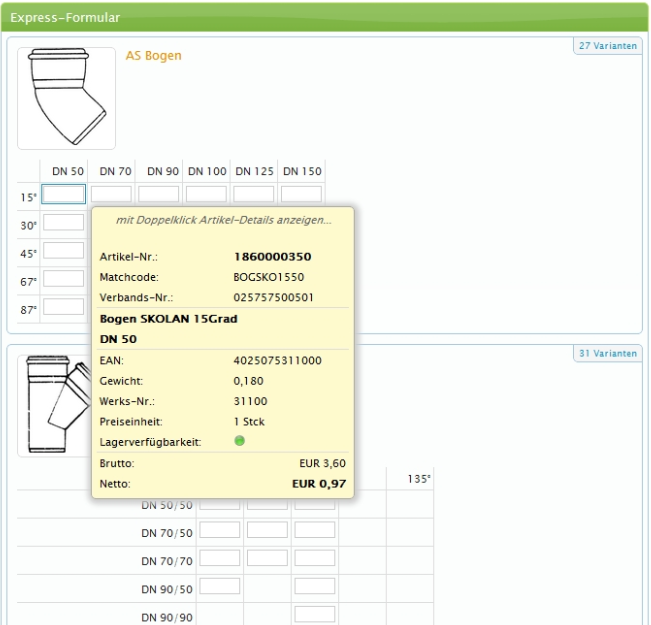This screenshot has width=651, height=625.
Task: Click the DN 70/50 row label
Action: (x=167, y=533)
